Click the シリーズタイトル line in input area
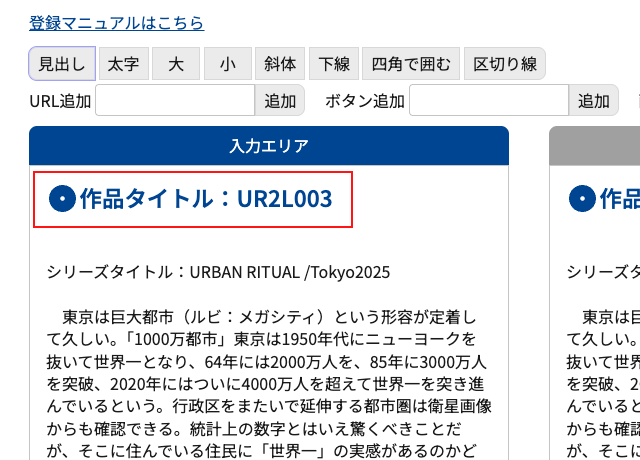 218,272
